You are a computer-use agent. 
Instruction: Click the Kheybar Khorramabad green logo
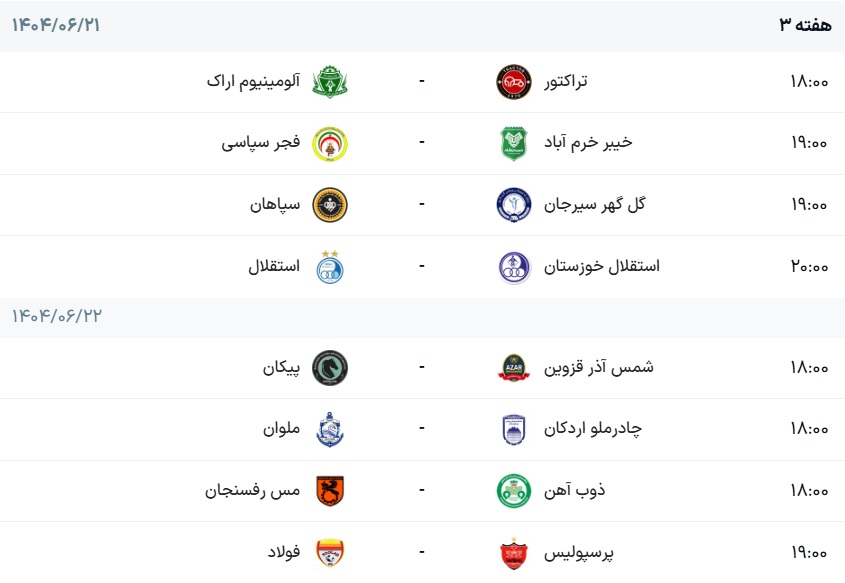coord(515,143)
